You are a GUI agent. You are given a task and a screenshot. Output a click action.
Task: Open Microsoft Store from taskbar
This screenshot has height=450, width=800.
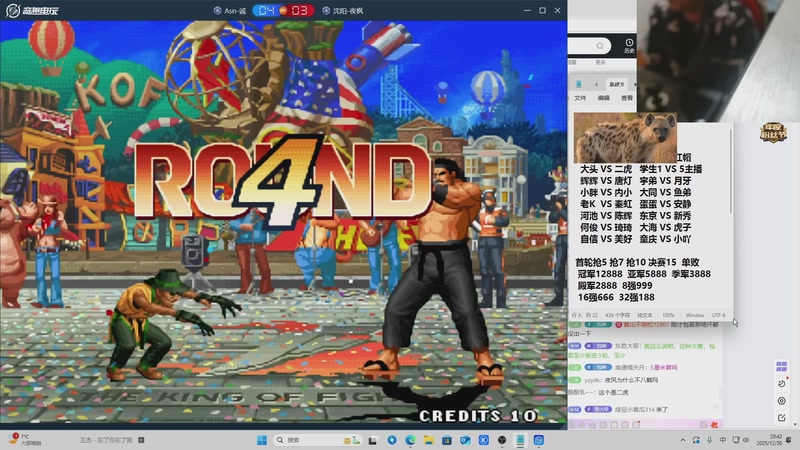point(447,440)
